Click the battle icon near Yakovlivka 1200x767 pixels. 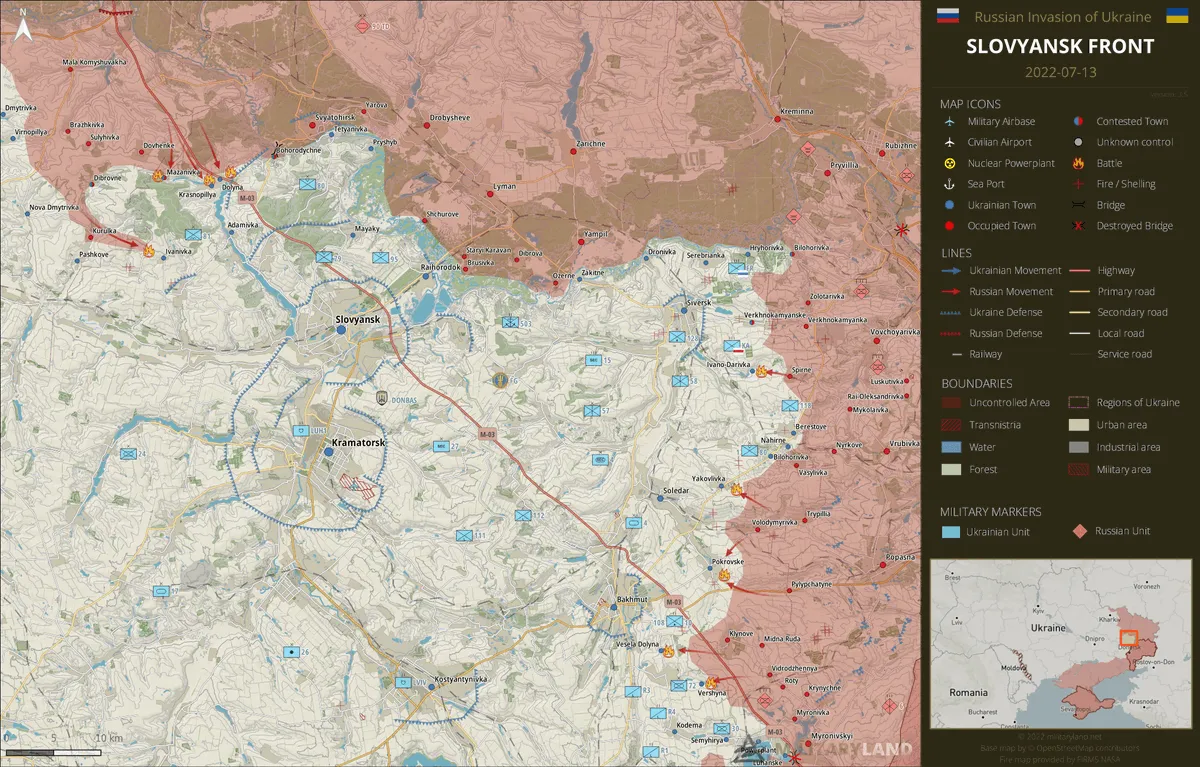coord(737,490)
